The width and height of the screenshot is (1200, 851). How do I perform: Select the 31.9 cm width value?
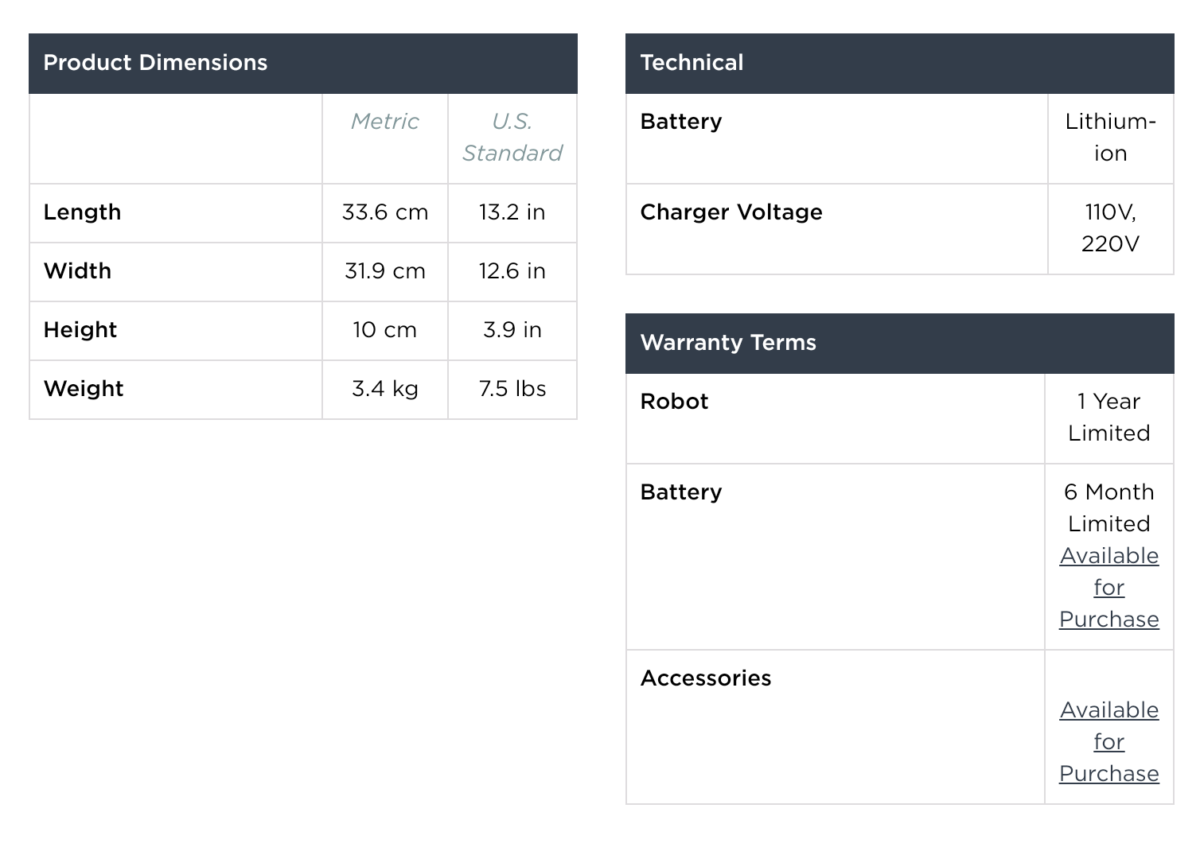385,271
